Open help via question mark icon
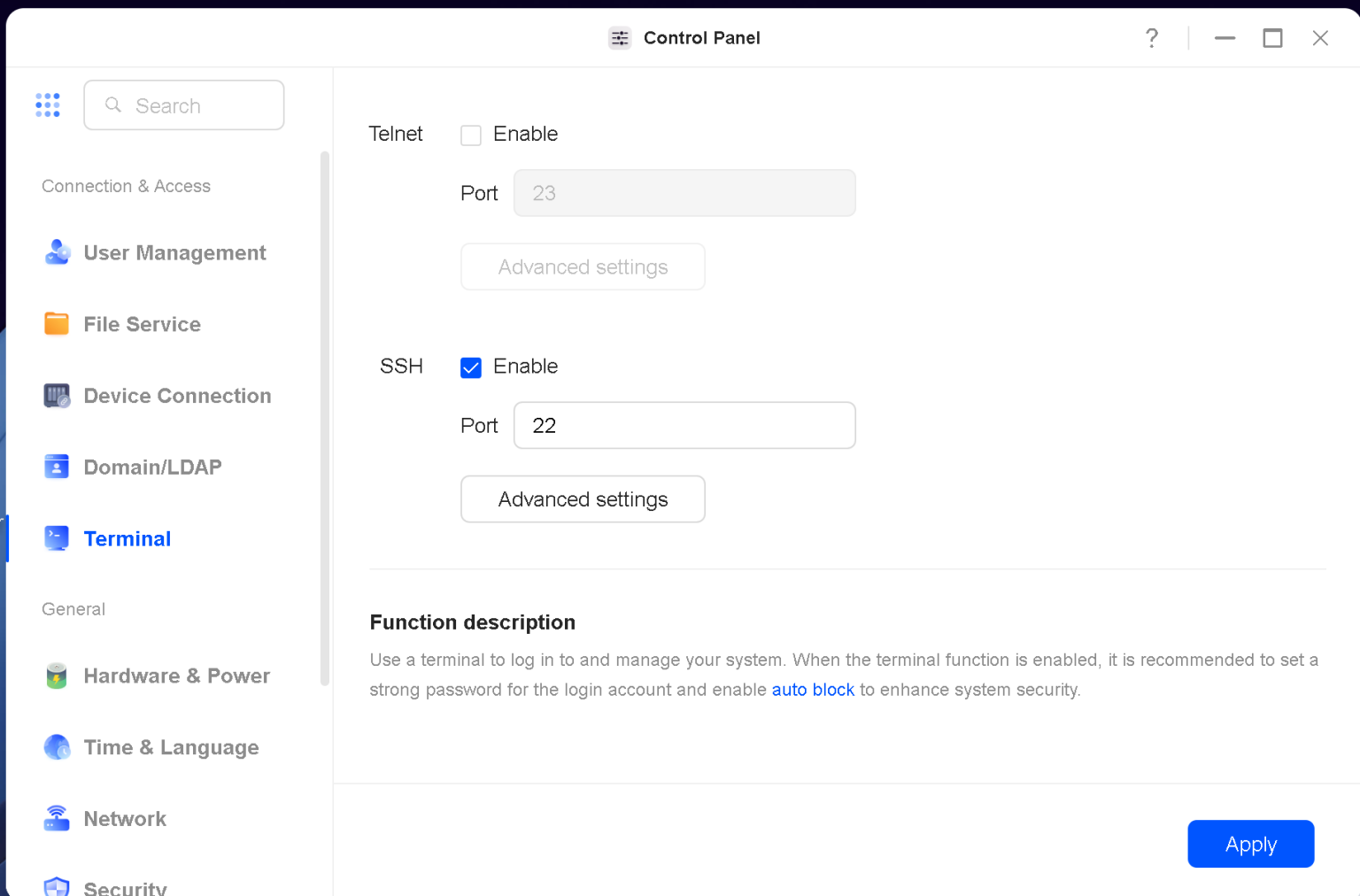Image resolution: width=1360 pixels, height=896 pixels. (1151, 38)
